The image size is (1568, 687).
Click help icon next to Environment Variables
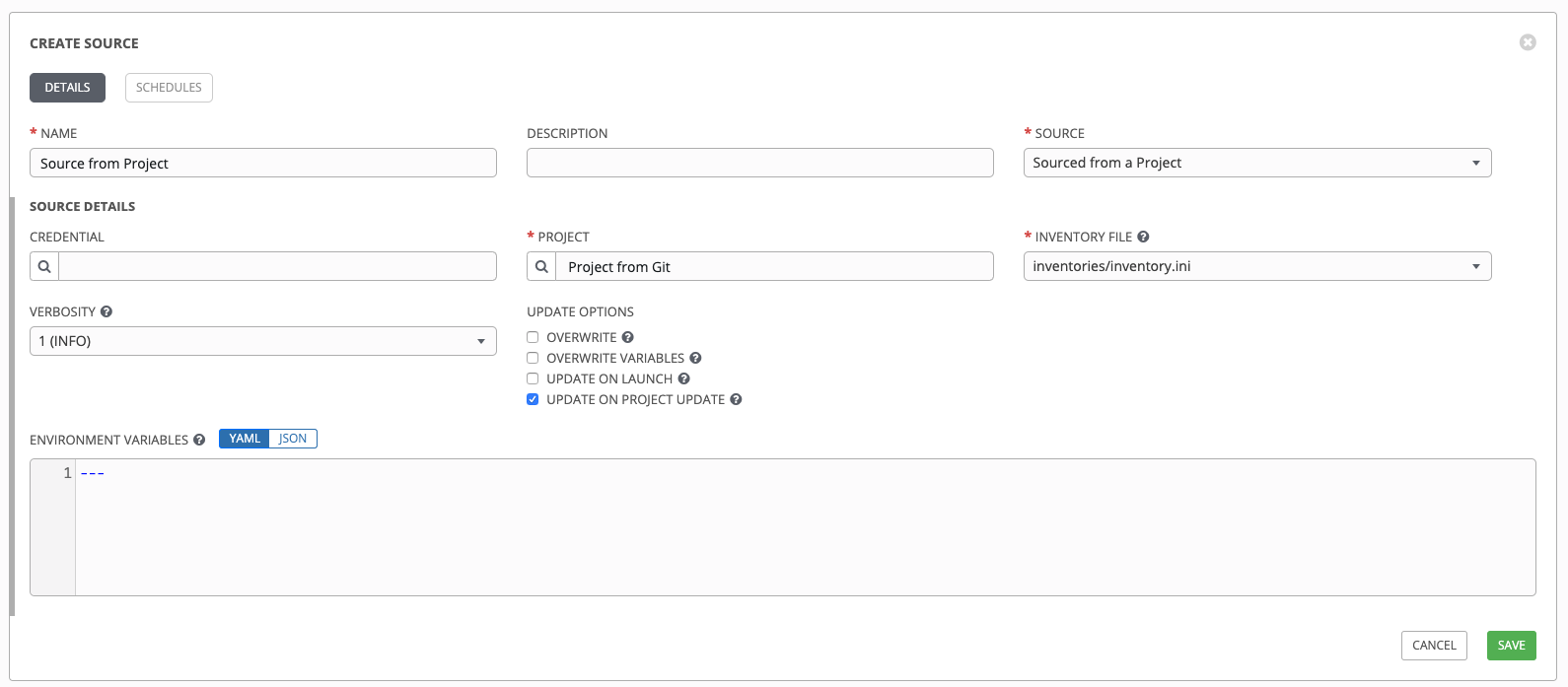[199, 440]
